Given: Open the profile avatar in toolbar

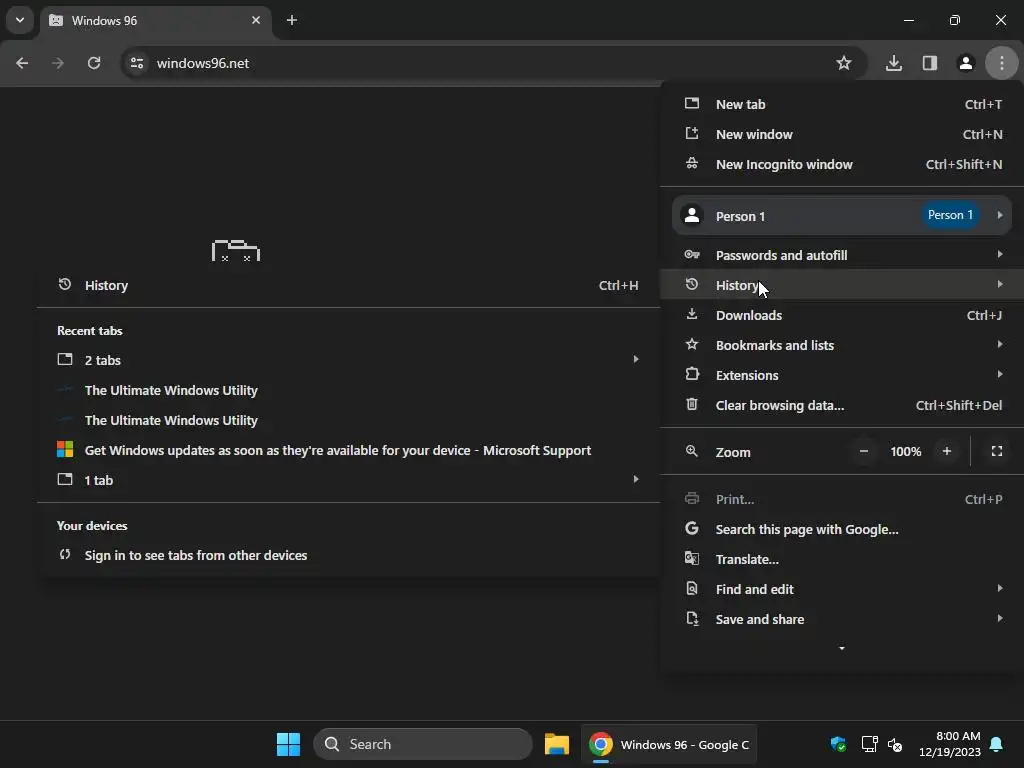Looking at the screenshot, I should [965, 63].
